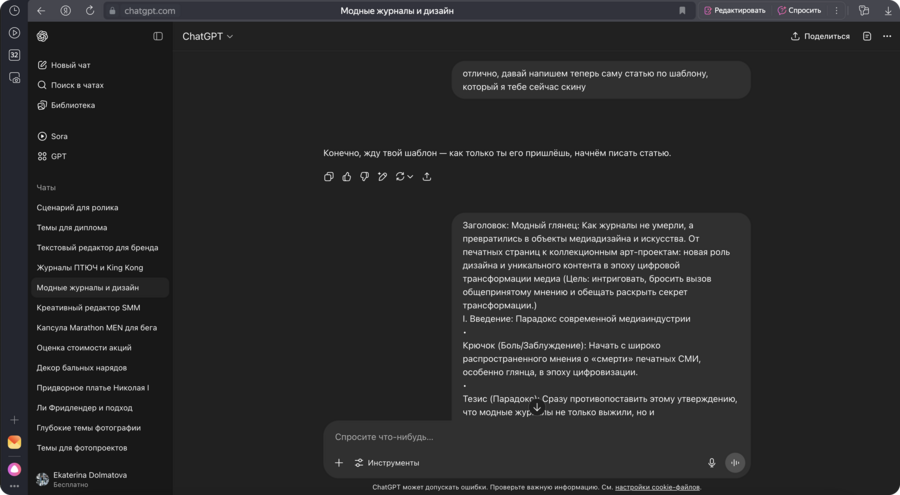
Task: Click the microphone dictation icon
Action: point(712,463)
